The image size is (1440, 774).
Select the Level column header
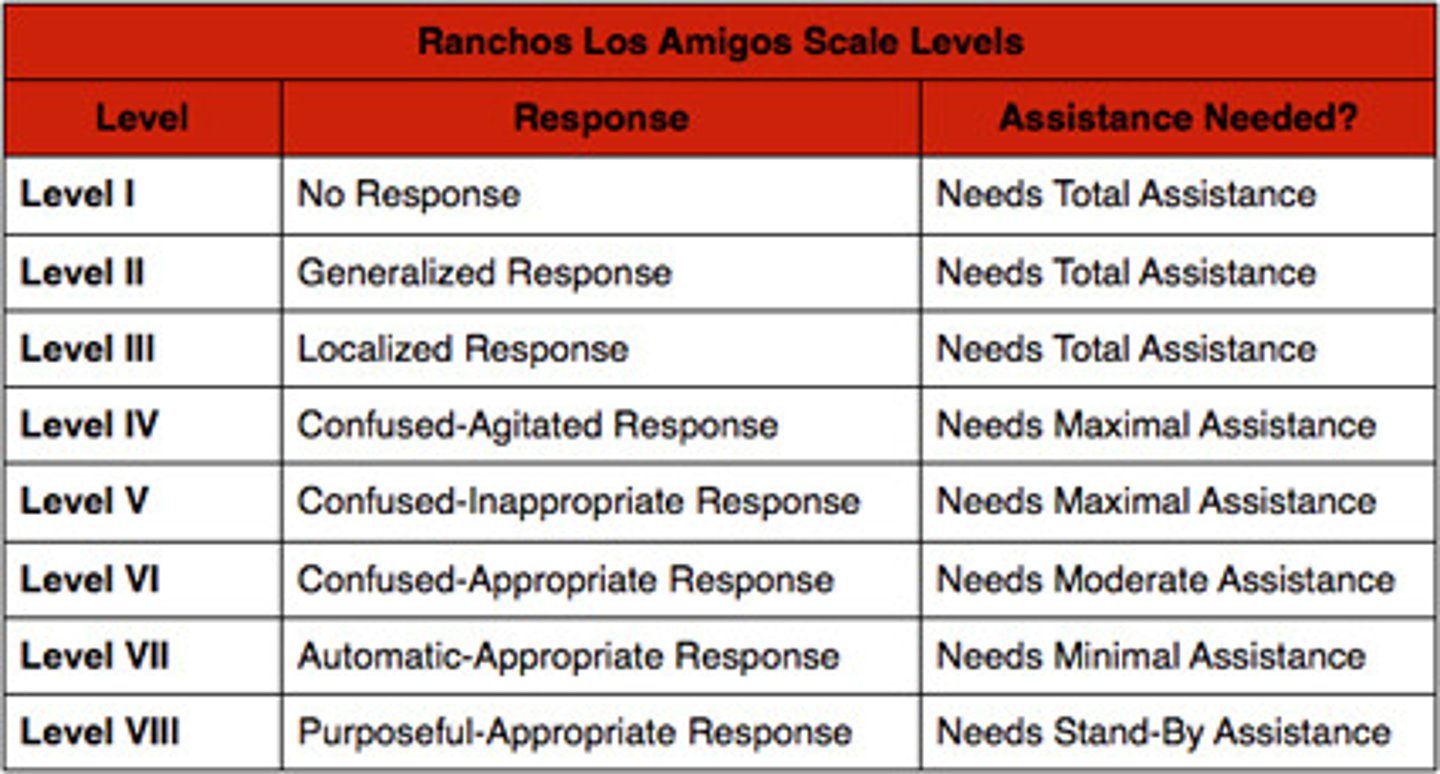142,118
